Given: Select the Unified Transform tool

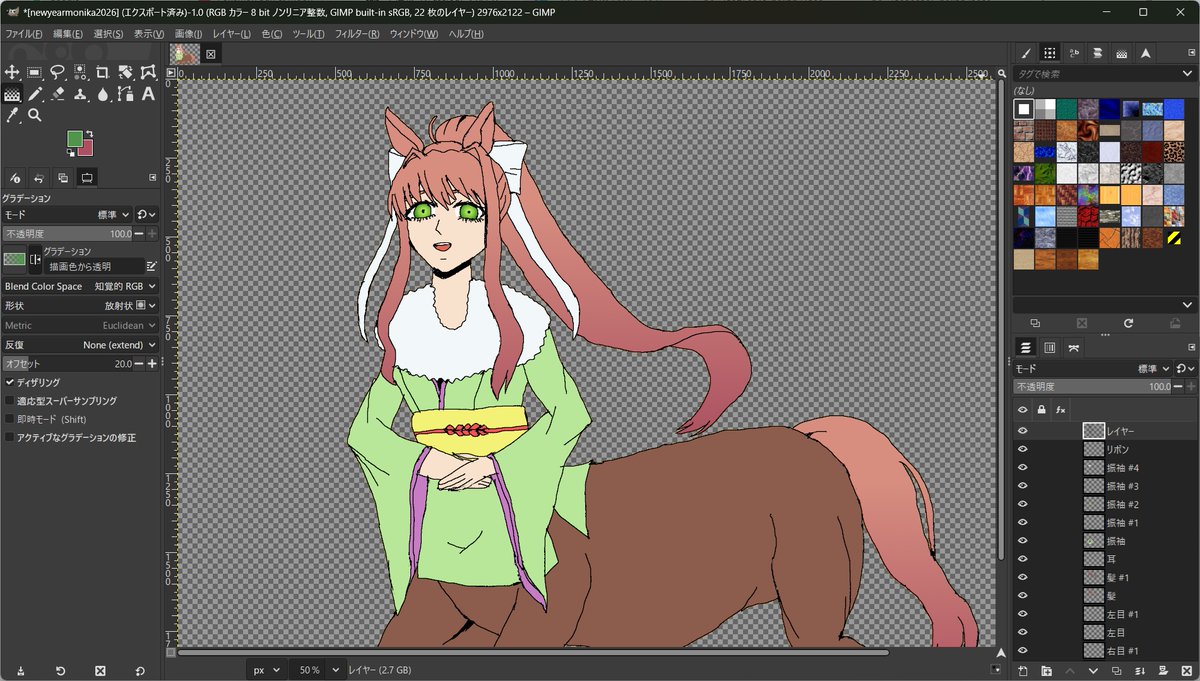Looking at the screenshot, I should point(125,72).
